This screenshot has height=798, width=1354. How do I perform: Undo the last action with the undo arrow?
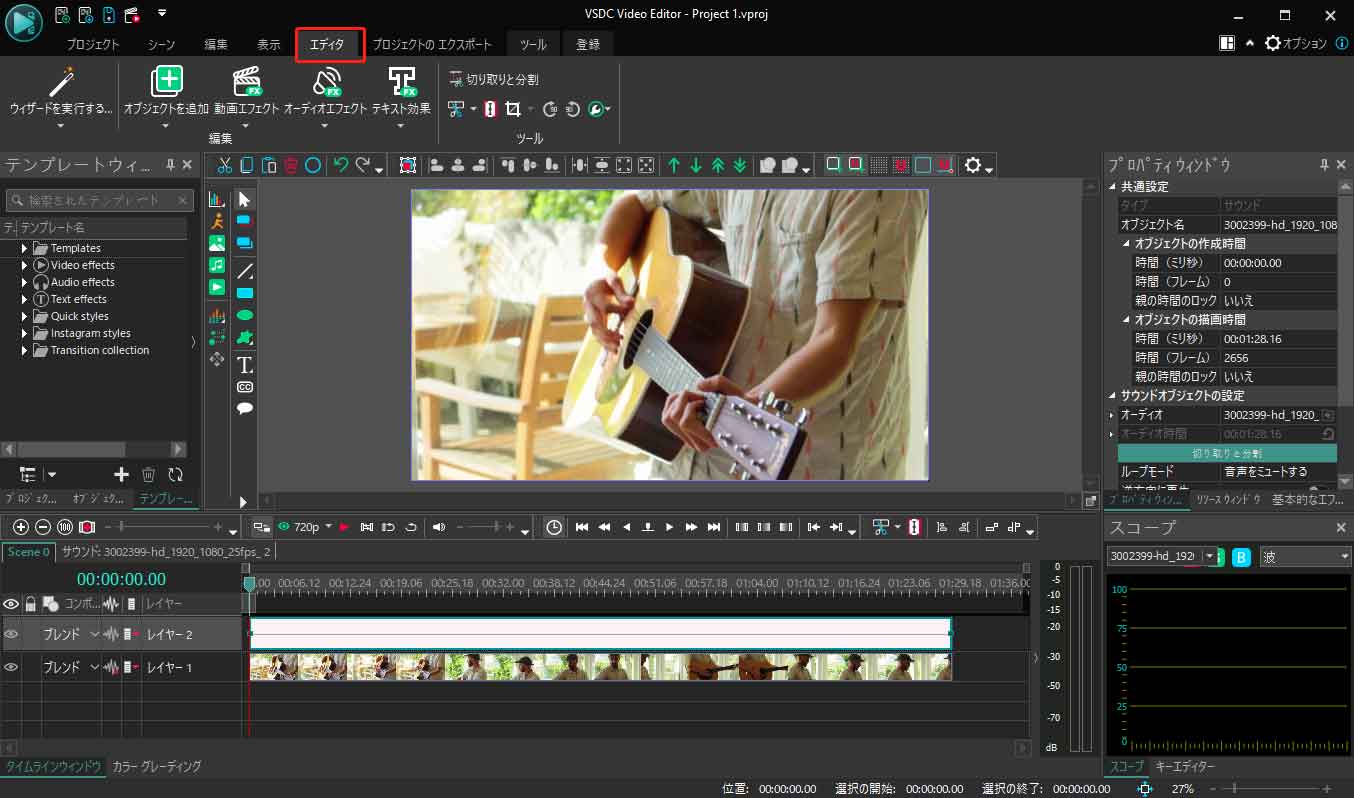[x=341, y=166]
